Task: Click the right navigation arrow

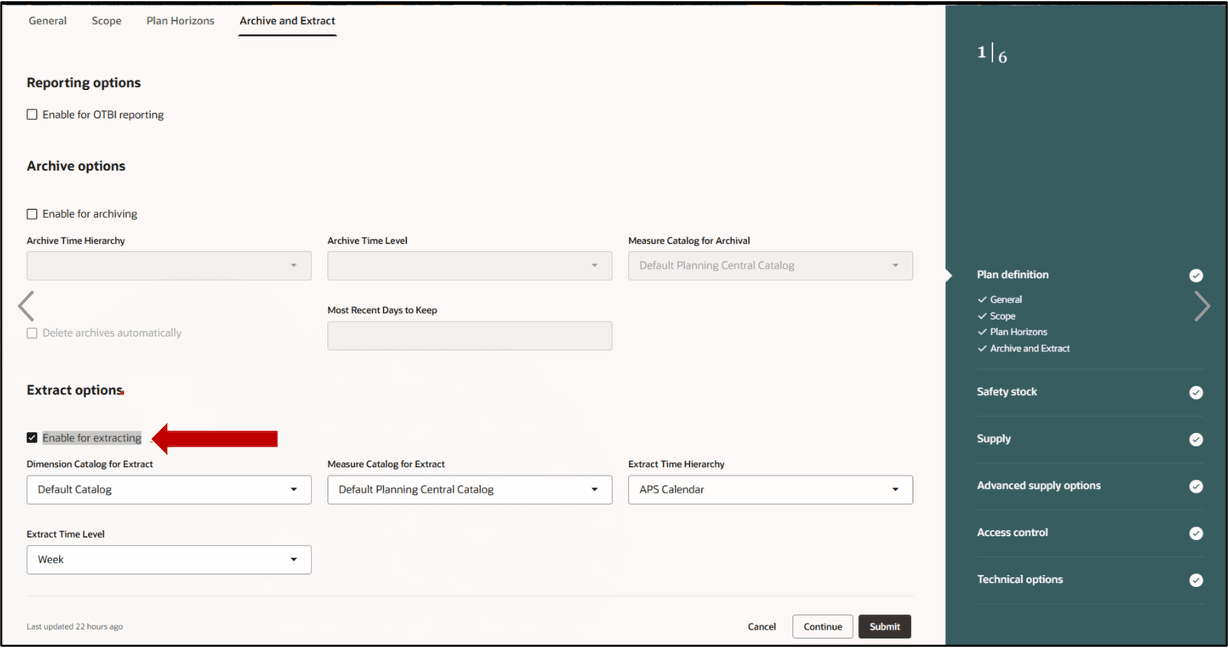Action: [1202, 306]
